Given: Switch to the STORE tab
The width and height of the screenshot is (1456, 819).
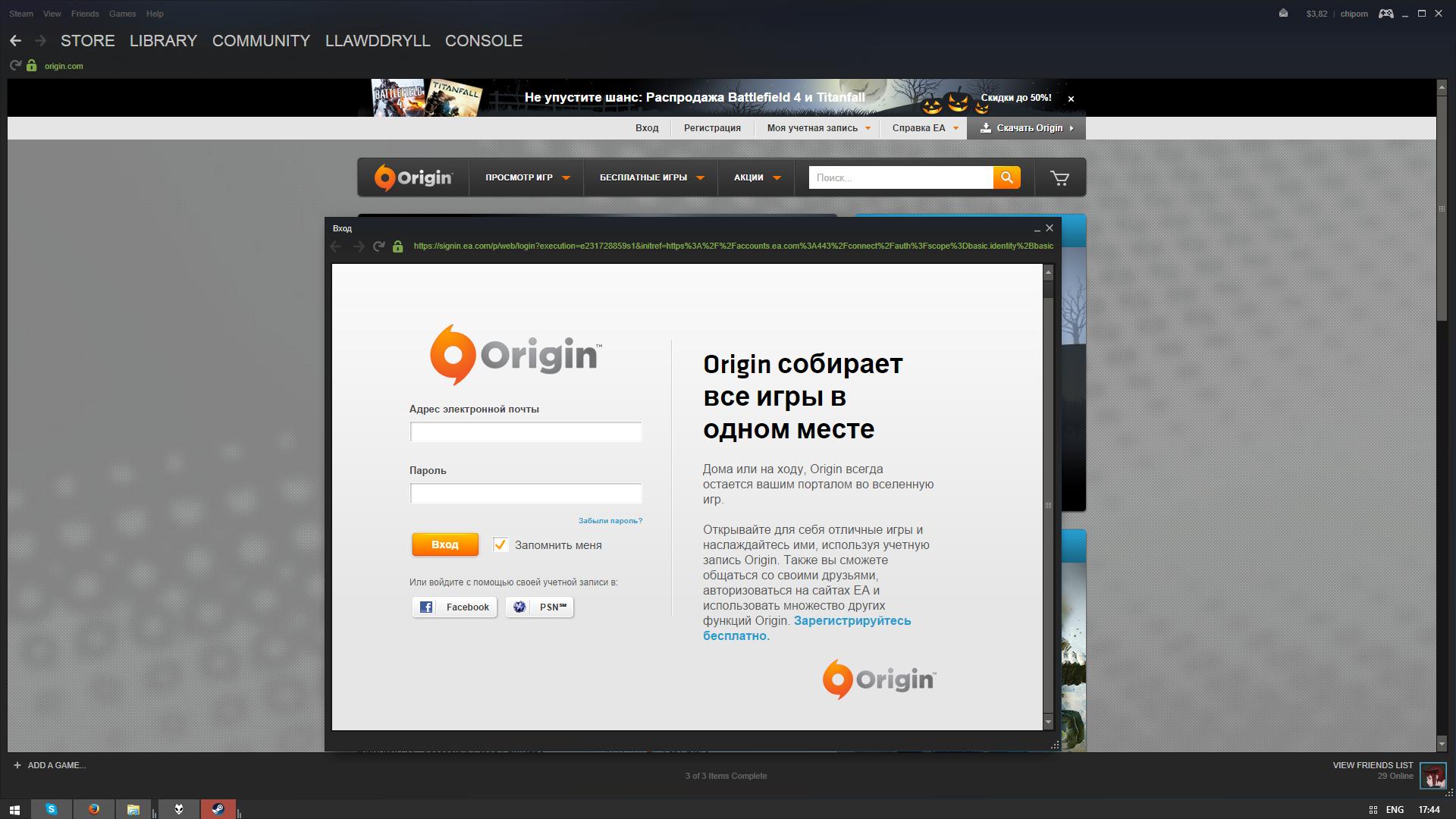Looking at the screenshot, I should [88, 41].
